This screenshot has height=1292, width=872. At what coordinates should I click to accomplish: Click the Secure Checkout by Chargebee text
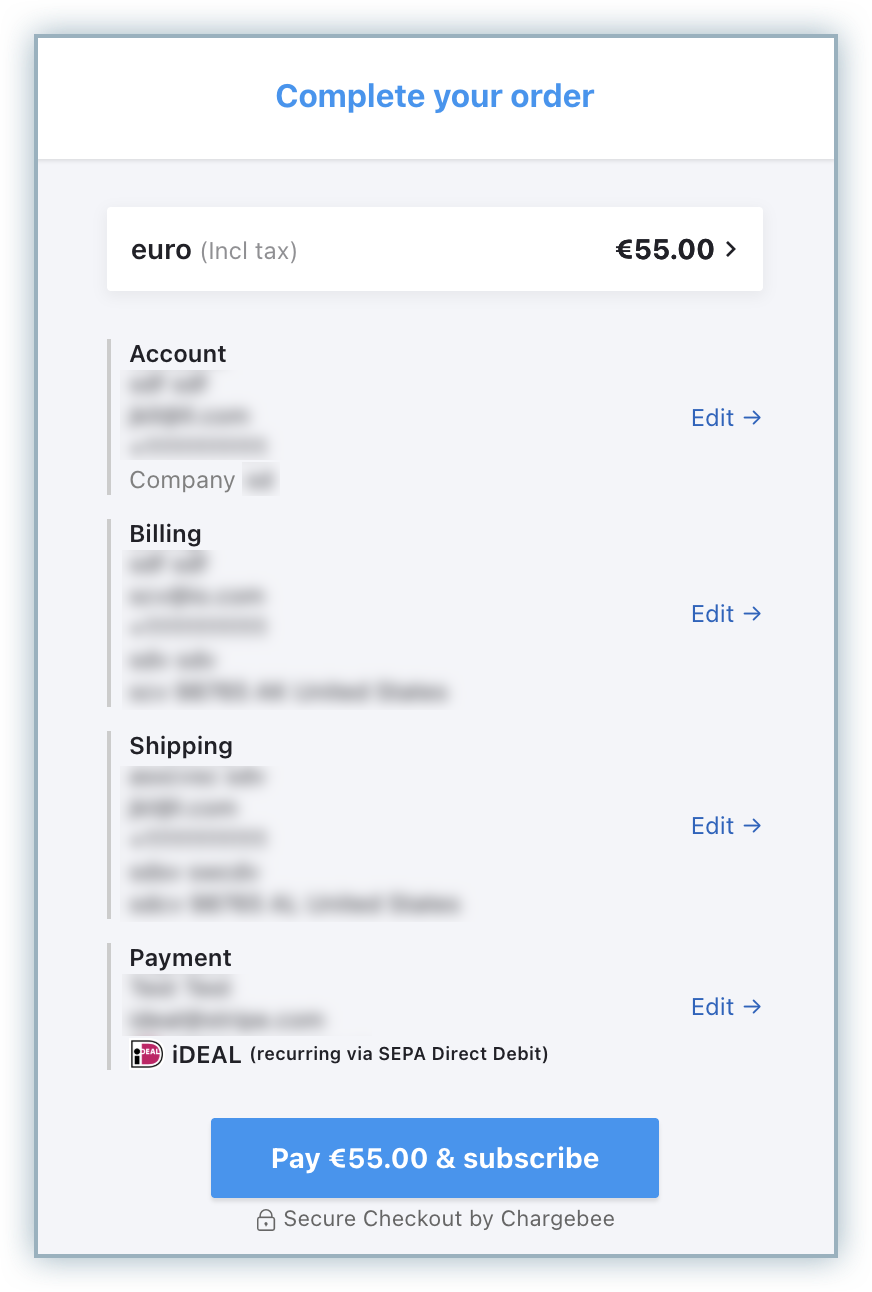pos(449,1219)
